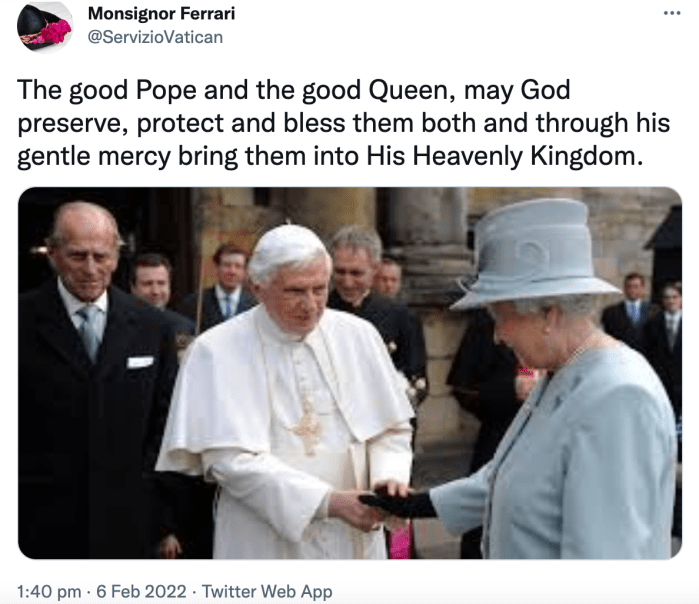Open the Monsignor Ferrari profile avatar
699x604 pixels.
point(45,27)
